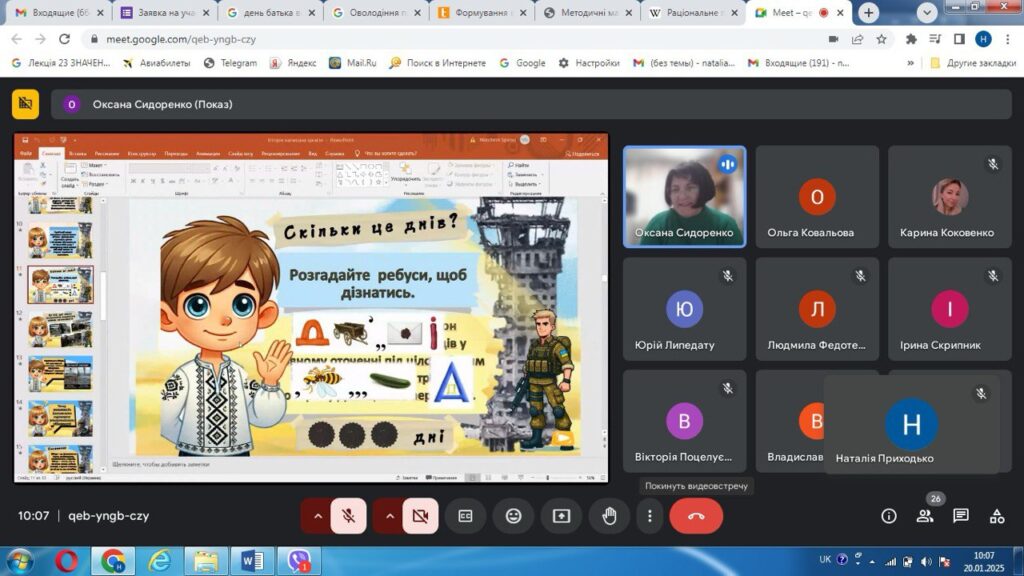The height and width of the screenshot is (576, 1024).
Task: Open the Telegram bookmark
Action: coord(231,63)
